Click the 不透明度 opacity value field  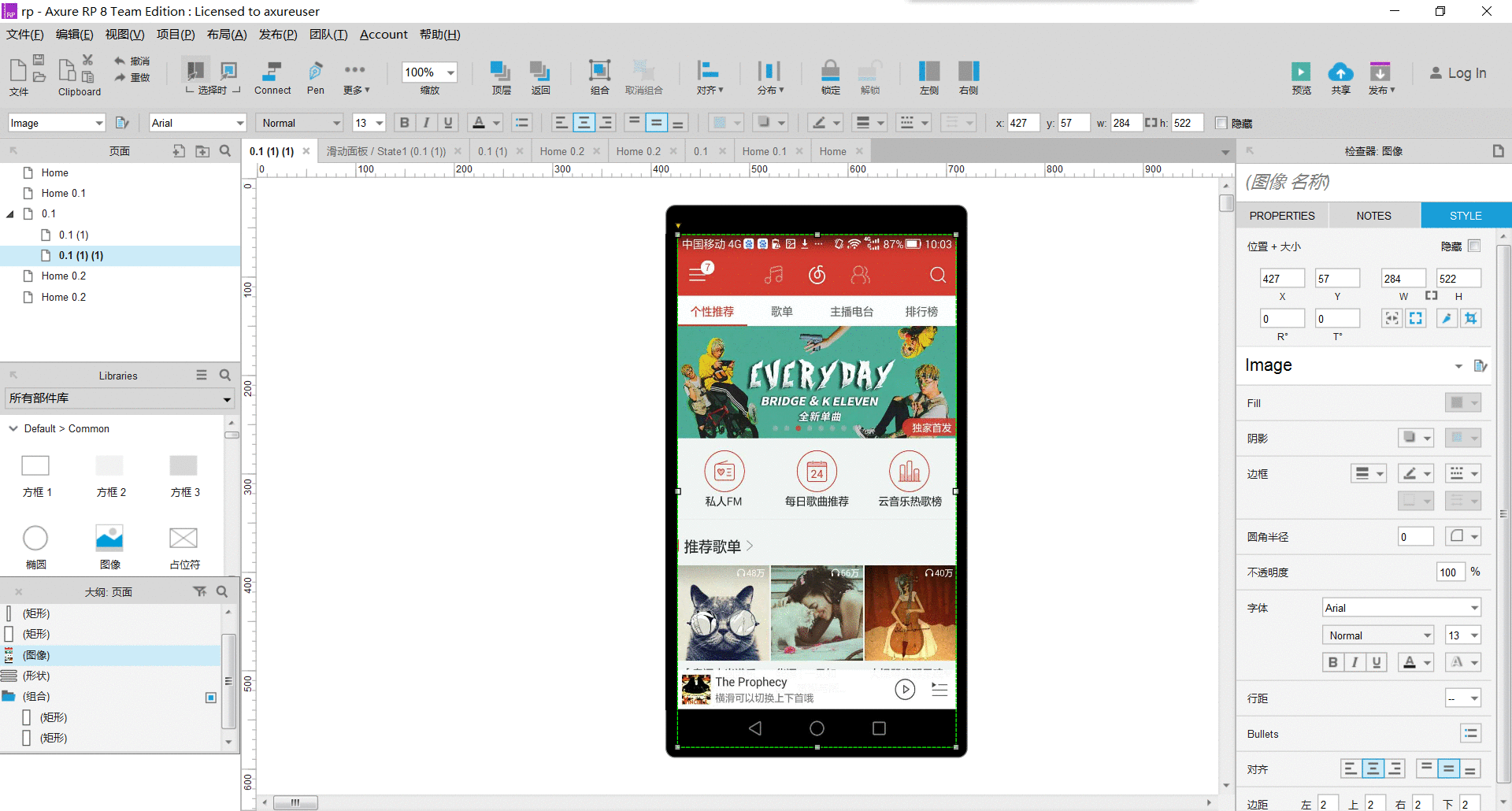[1451, 572]
